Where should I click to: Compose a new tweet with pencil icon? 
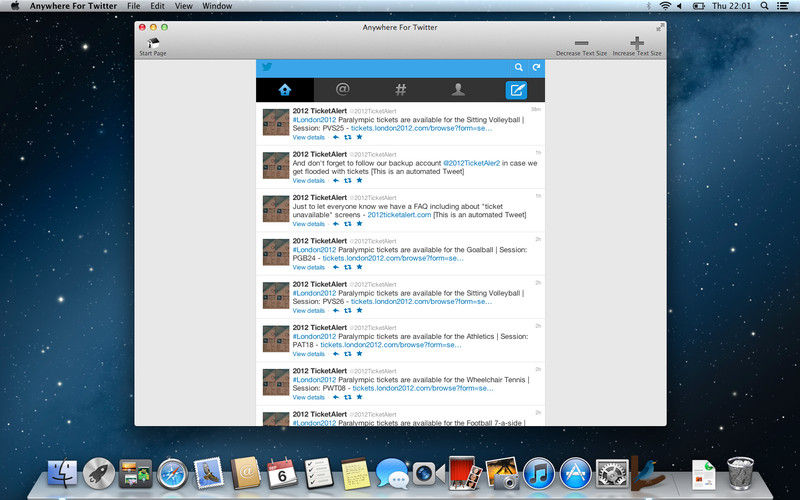[x=516, y=90]
